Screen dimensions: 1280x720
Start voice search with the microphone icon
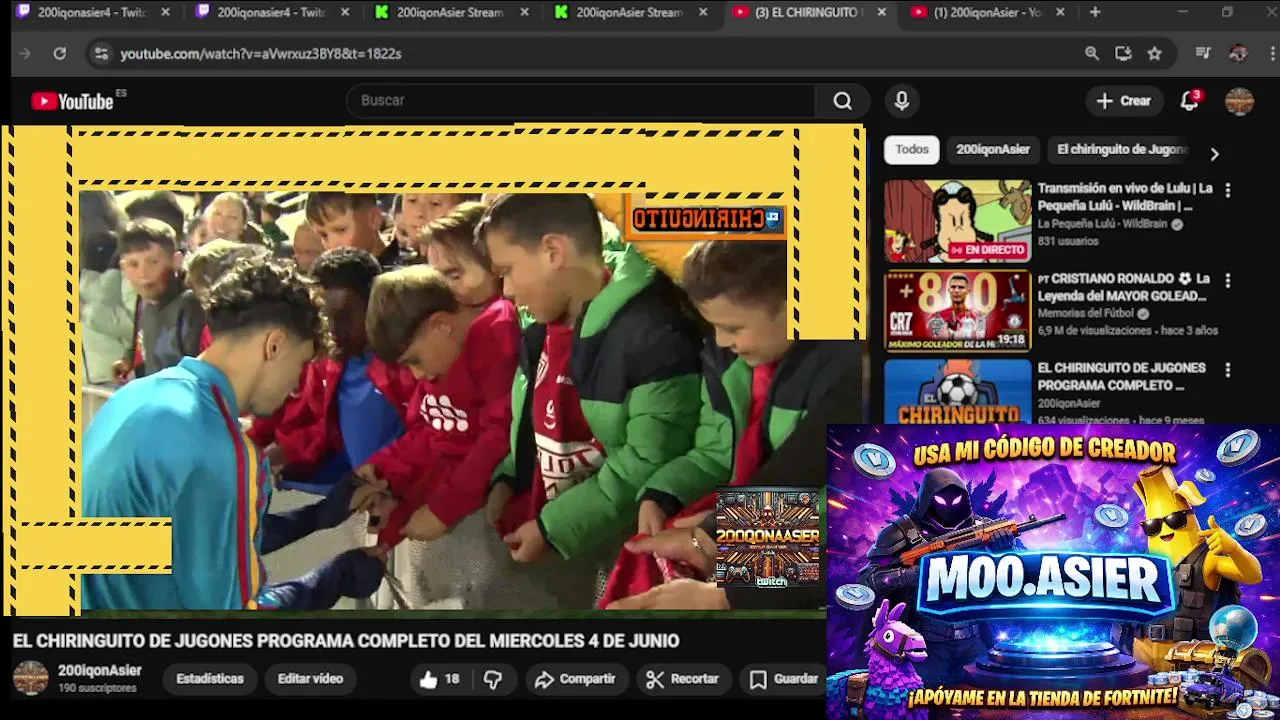click(x=902, y=101)
